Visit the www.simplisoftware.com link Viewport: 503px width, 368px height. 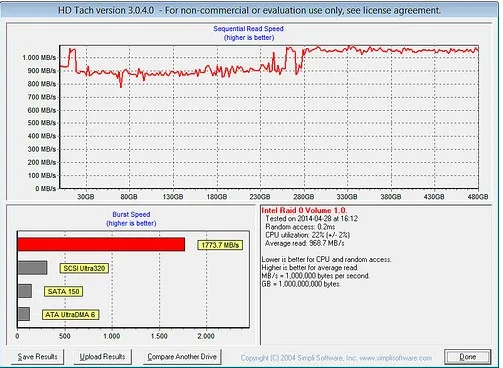(x=396, y=358)
